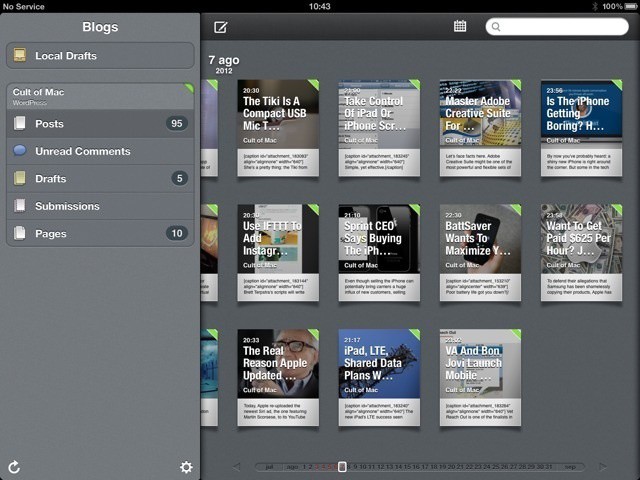Open 'The Real Reason Apple Updated' post
The image size is (640, 480).
click(278, 377)
